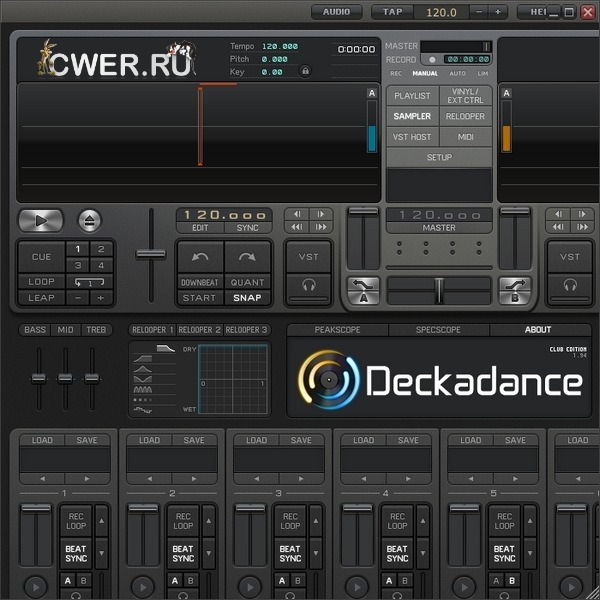Open the PLAYLIST panel
The width and height of the screenshot is (600, 600).
pos(412,96)
